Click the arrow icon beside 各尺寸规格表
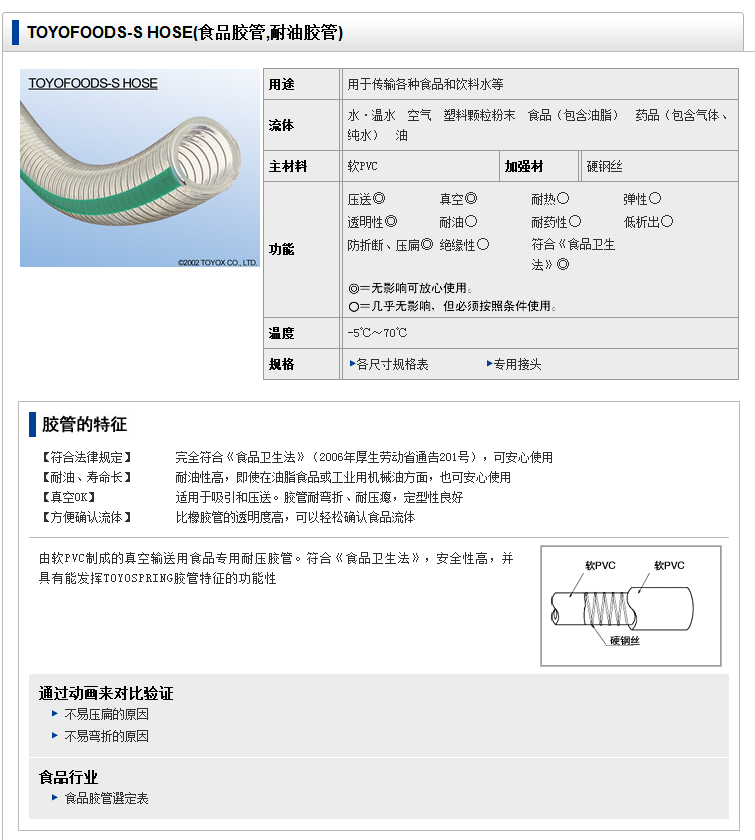This screenshot has width=755, height=840. click(x=352, y=364)
